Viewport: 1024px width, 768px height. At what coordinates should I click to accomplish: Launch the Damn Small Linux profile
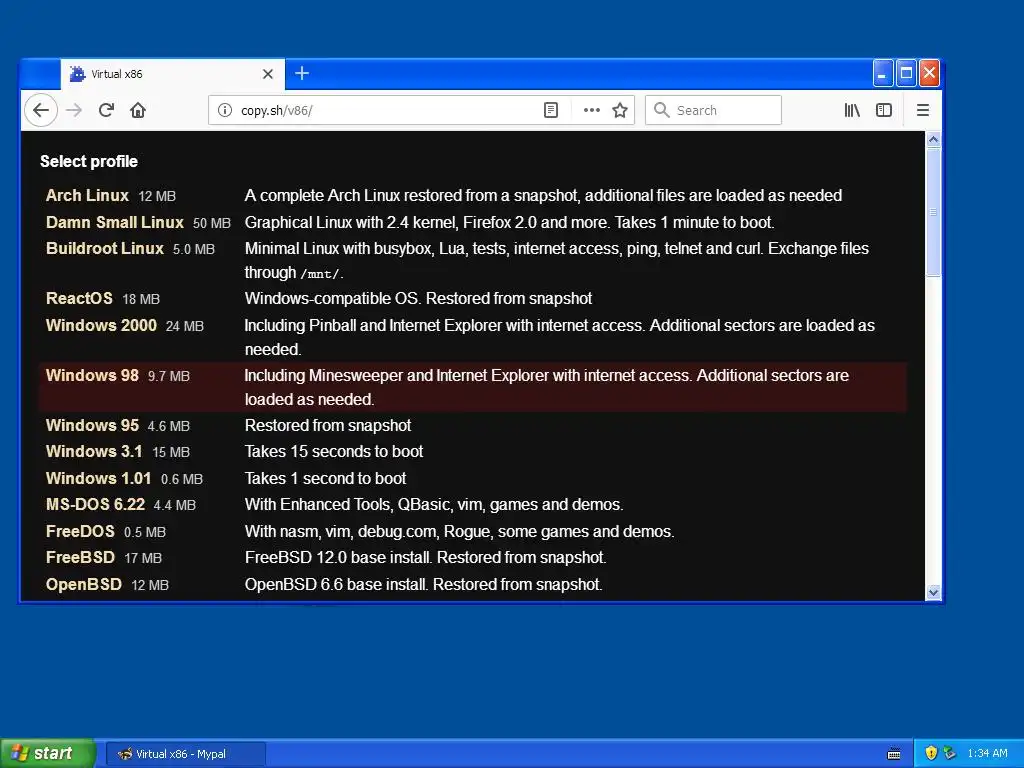(115, 222)
